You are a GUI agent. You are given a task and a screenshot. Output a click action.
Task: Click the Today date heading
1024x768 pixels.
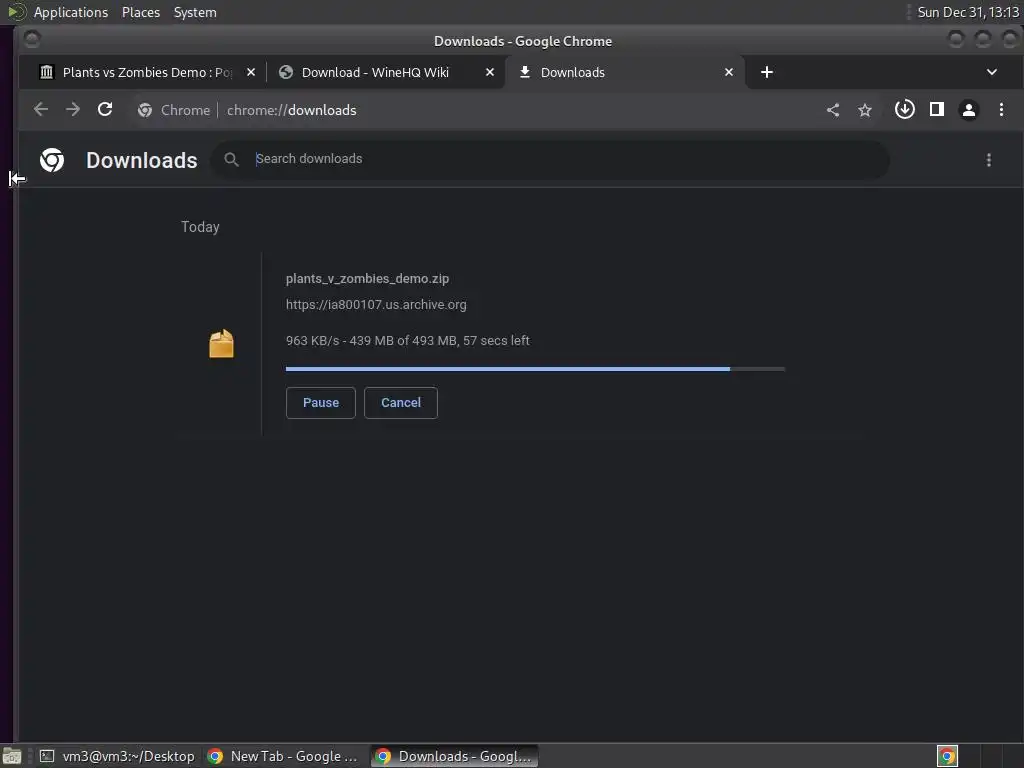click(x=200, y=227)
